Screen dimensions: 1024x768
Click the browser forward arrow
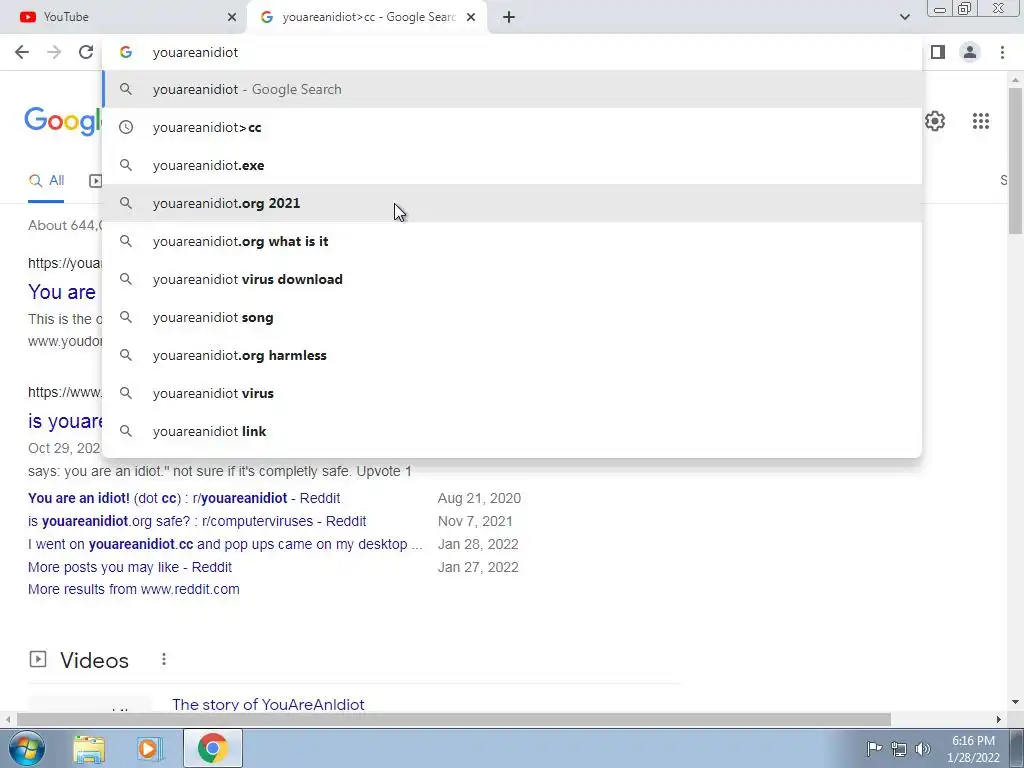54,52
